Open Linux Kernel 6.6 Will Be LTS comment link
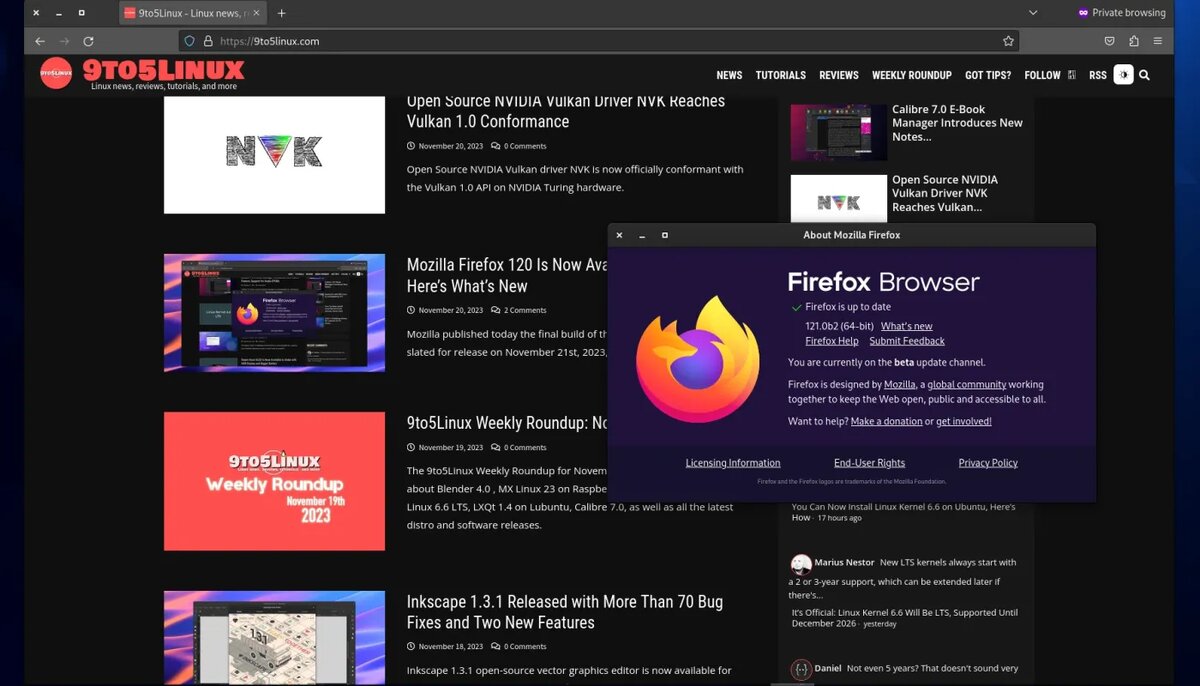Viewport: 1200px width, 686px height. pyautogui.click(x=904, y=618)
